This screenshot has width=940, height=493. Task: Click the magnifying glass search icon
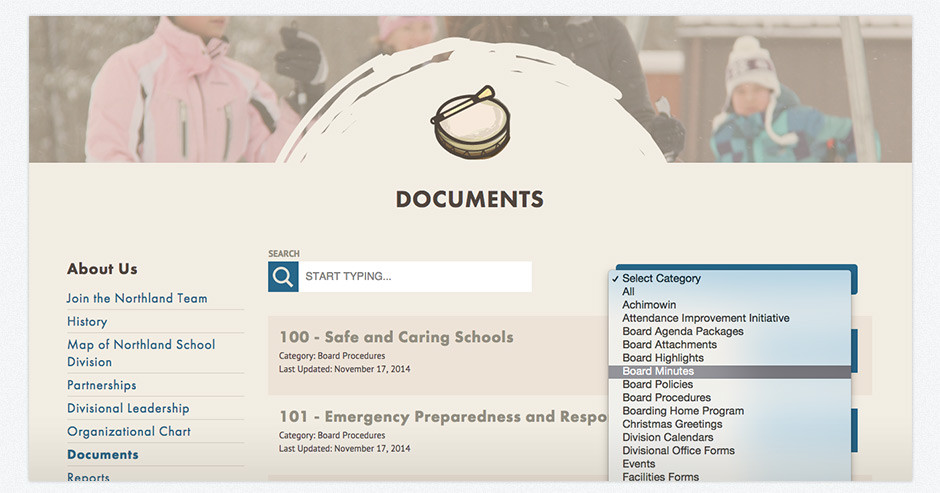tap(283, 276)
